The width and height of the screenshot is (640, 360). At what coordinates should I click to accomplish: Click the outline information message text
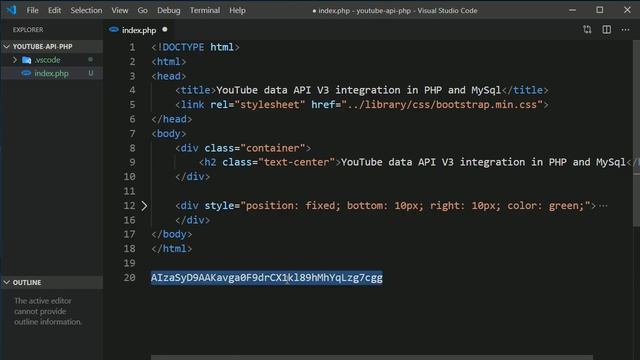48,311
